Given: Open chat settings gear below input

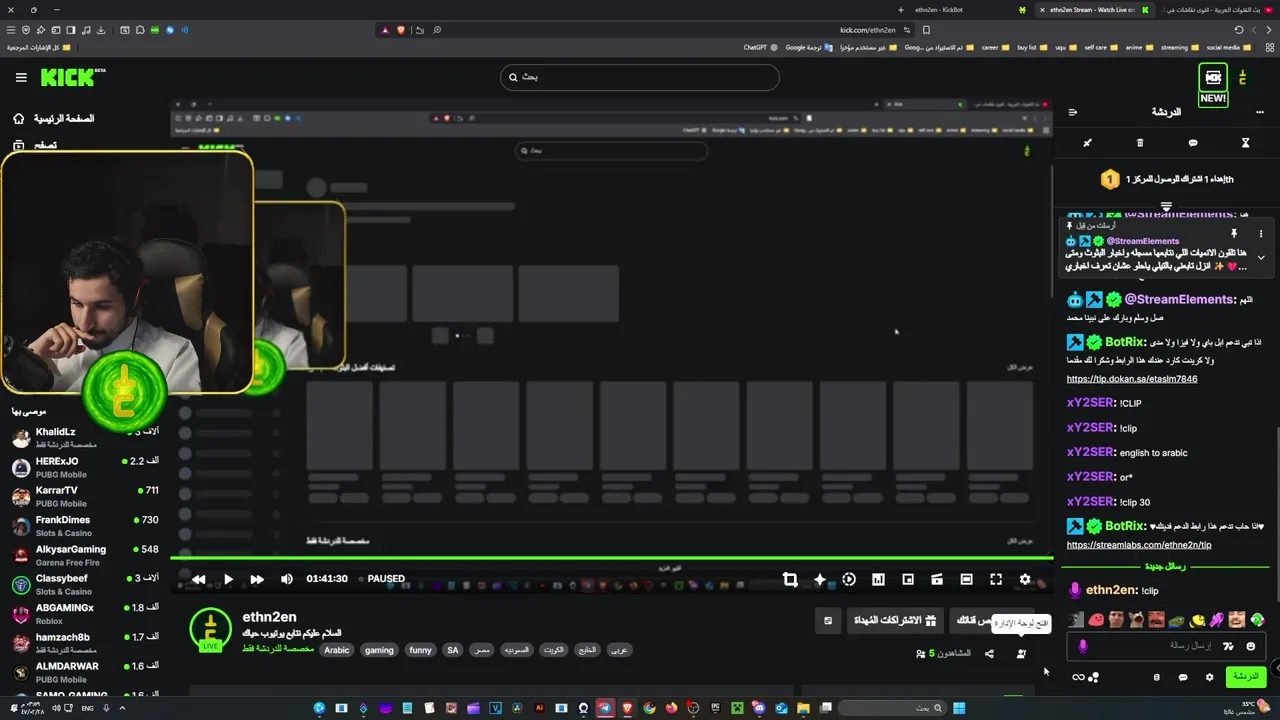Looking at the screenshot, I should [x=1209, y=677].
